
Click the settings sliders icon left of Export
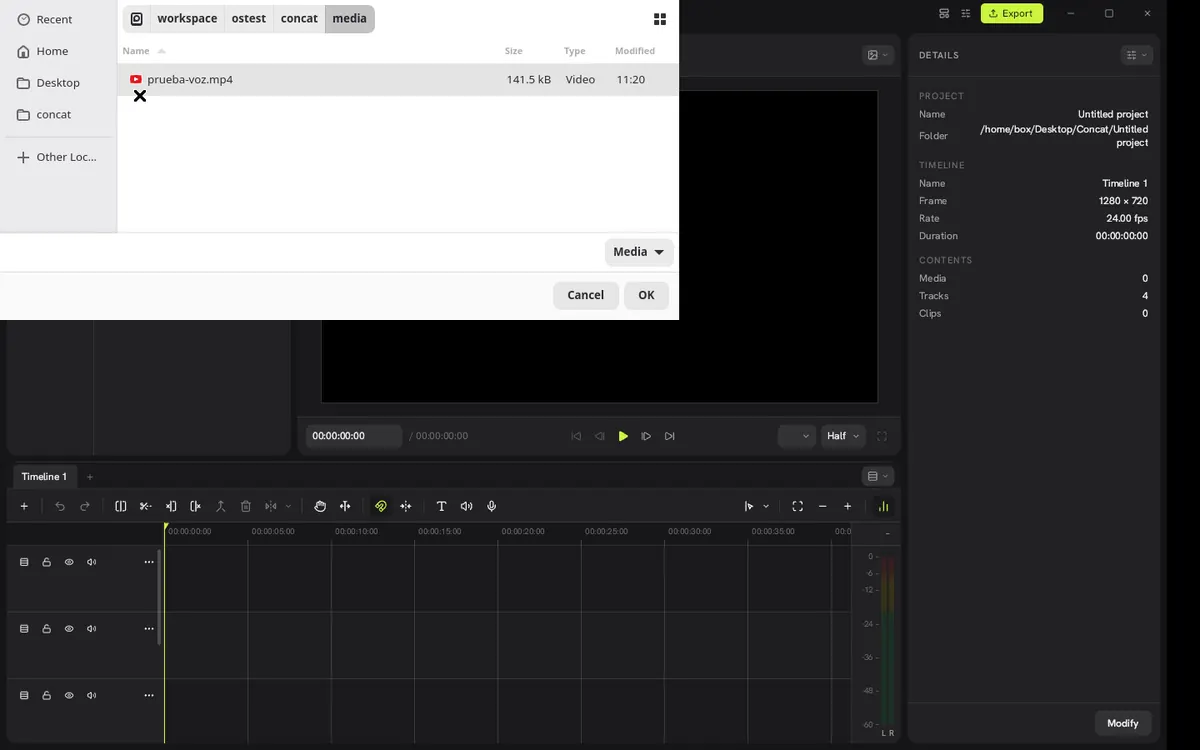point(966,13)
